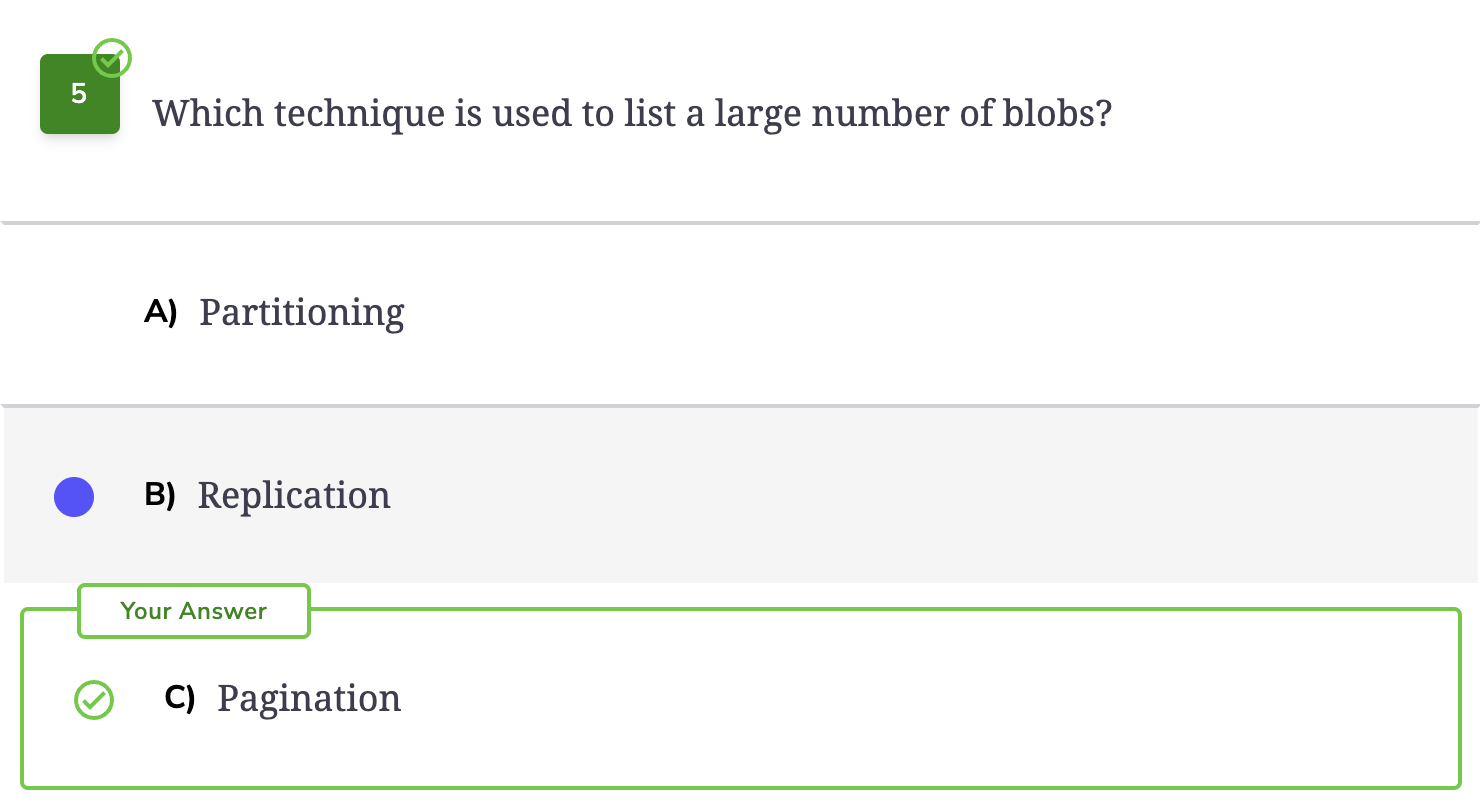
Task: Select the blue radio circle beside Replication
Action: click(x=74, y=497)
